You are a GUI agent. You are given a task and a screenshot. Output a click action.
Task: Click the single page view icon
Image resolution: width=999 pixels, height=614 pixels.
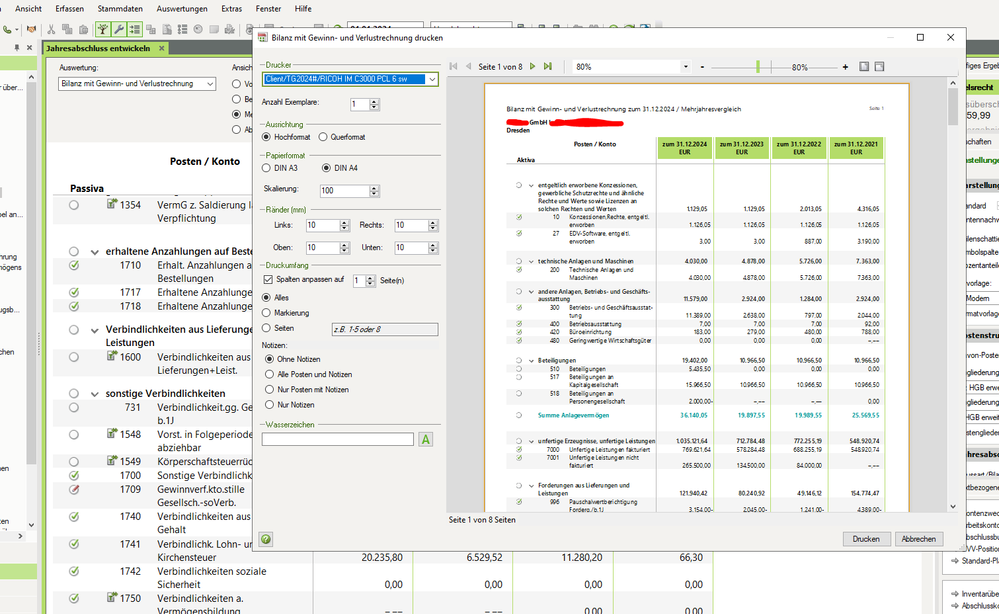pos(864,66)
